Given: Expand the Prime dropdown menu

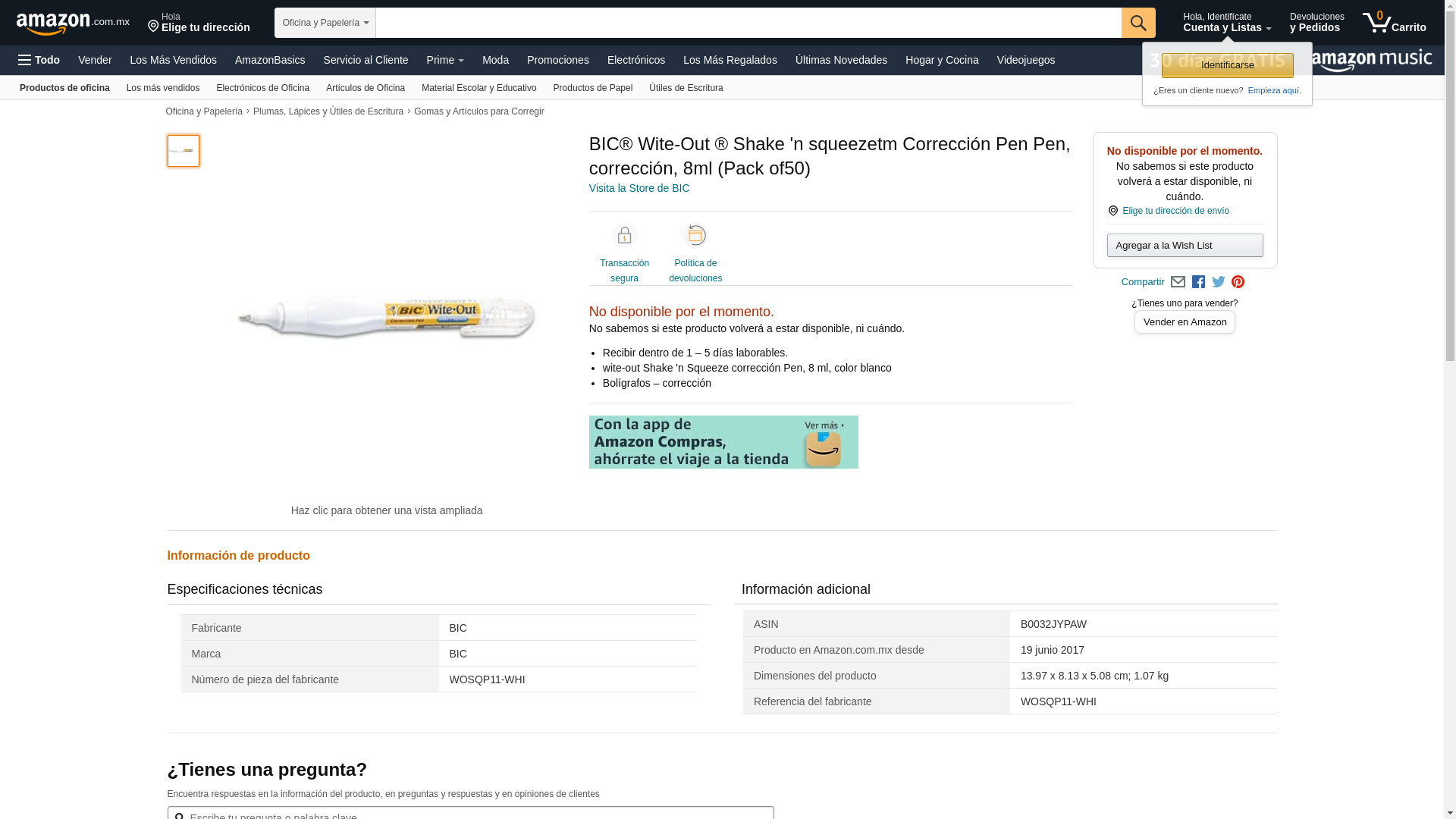Looking at the screenshot, I should (444, 60).
